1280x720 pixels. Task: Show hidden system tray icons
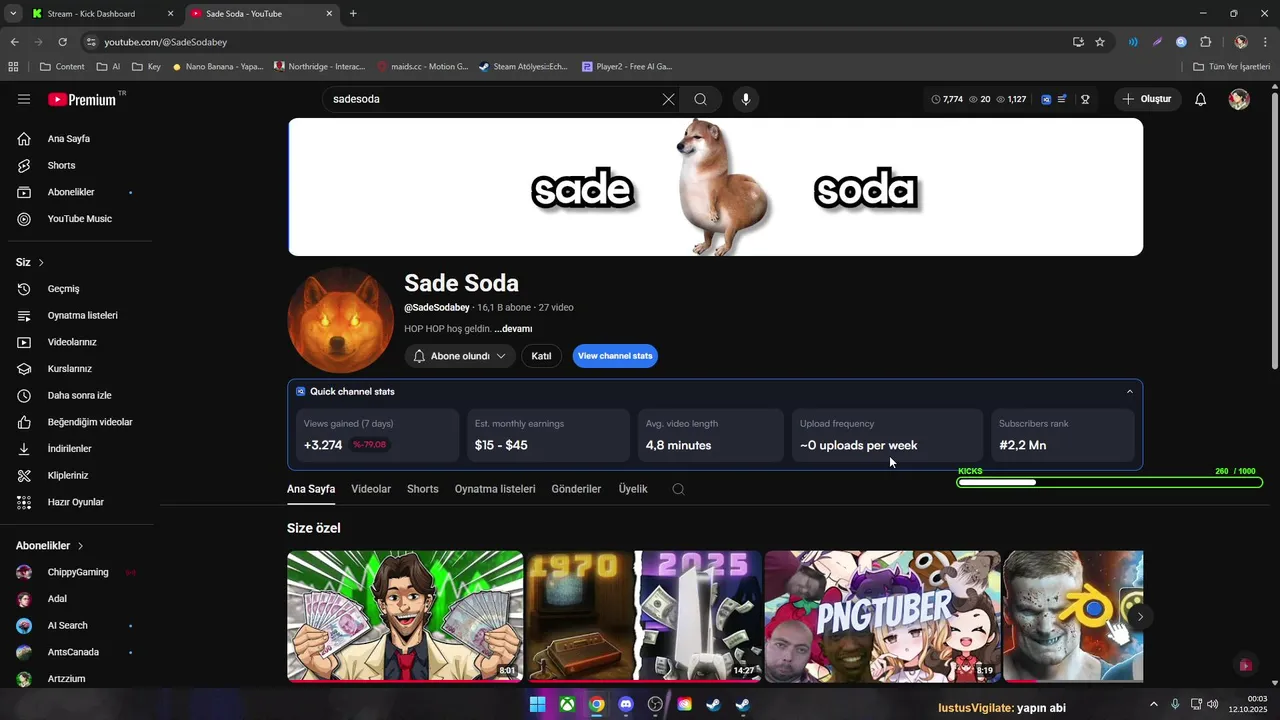point(1153,704)
